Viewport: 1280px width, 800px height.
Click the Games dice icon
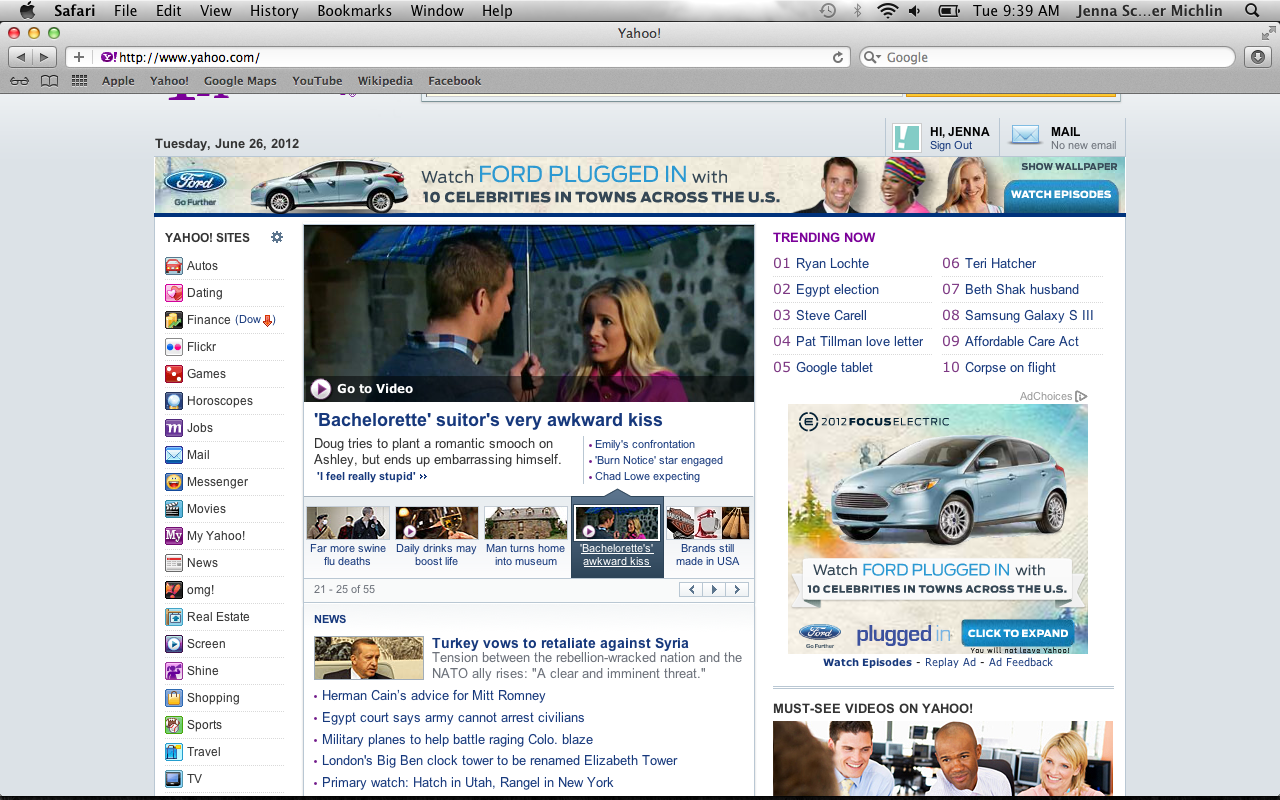pyautogui.click(x=174, y=374)
